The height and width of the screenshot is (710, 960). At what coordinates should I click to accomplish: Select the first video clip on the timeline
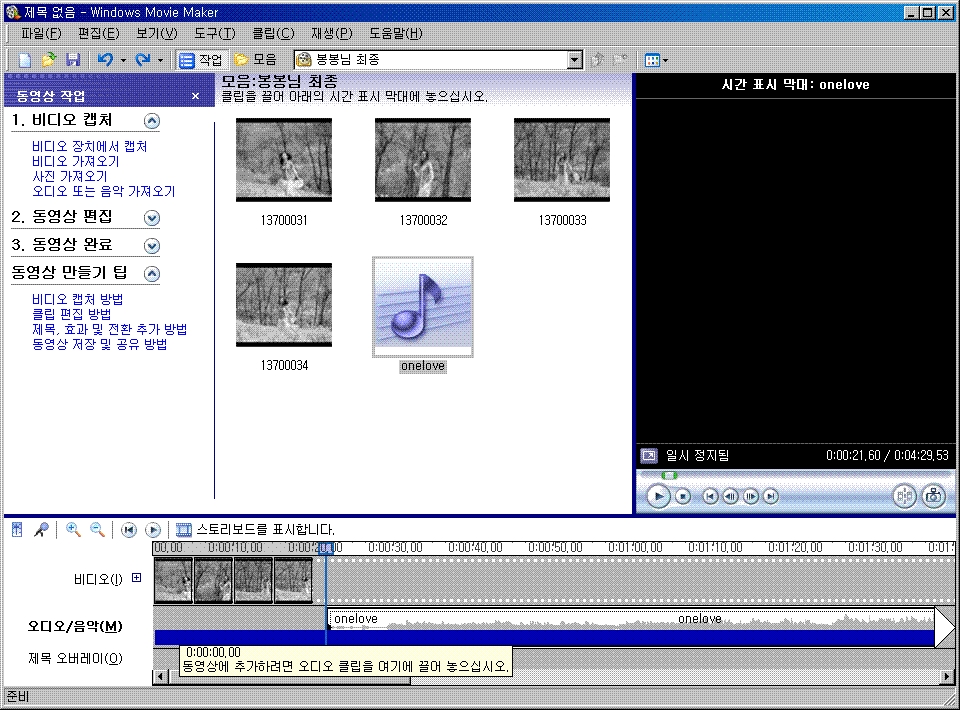174,580
